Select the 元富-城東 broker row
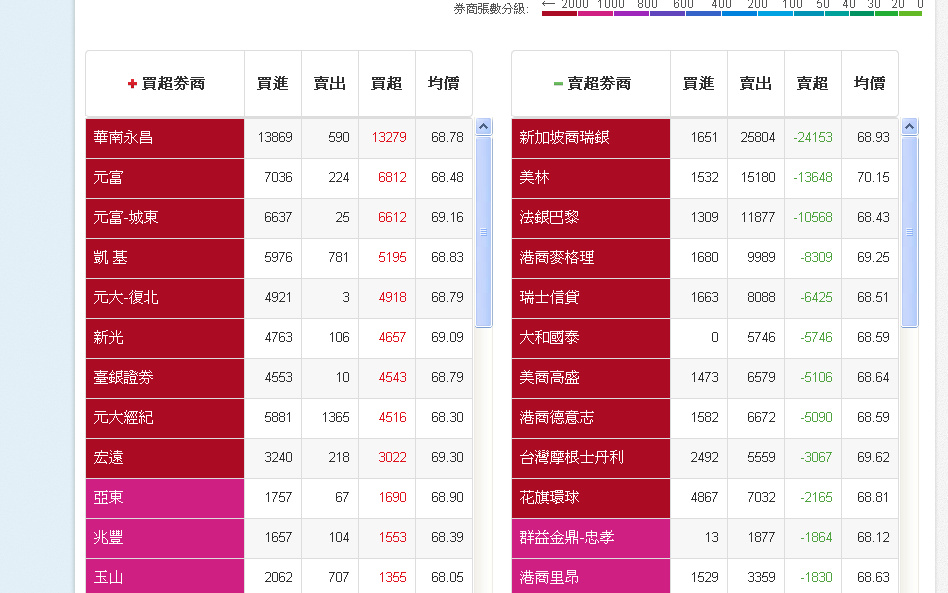The width and height of the screenshot is (948, 593). pyautogui.click(x=279, y=218)
